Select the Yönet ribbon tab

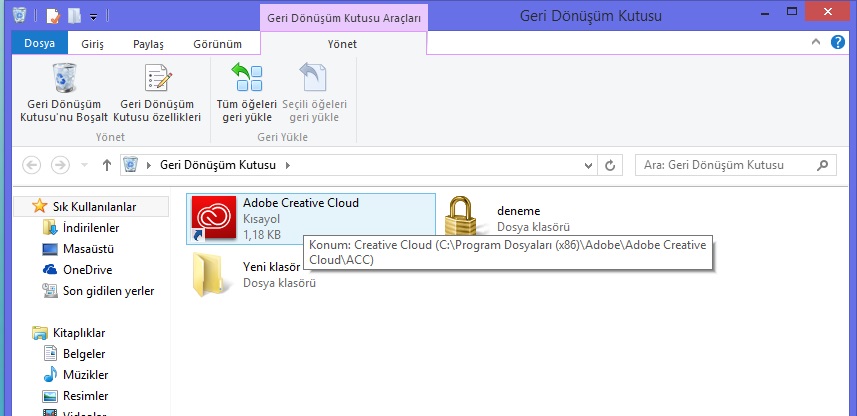[x=342, y=44]
